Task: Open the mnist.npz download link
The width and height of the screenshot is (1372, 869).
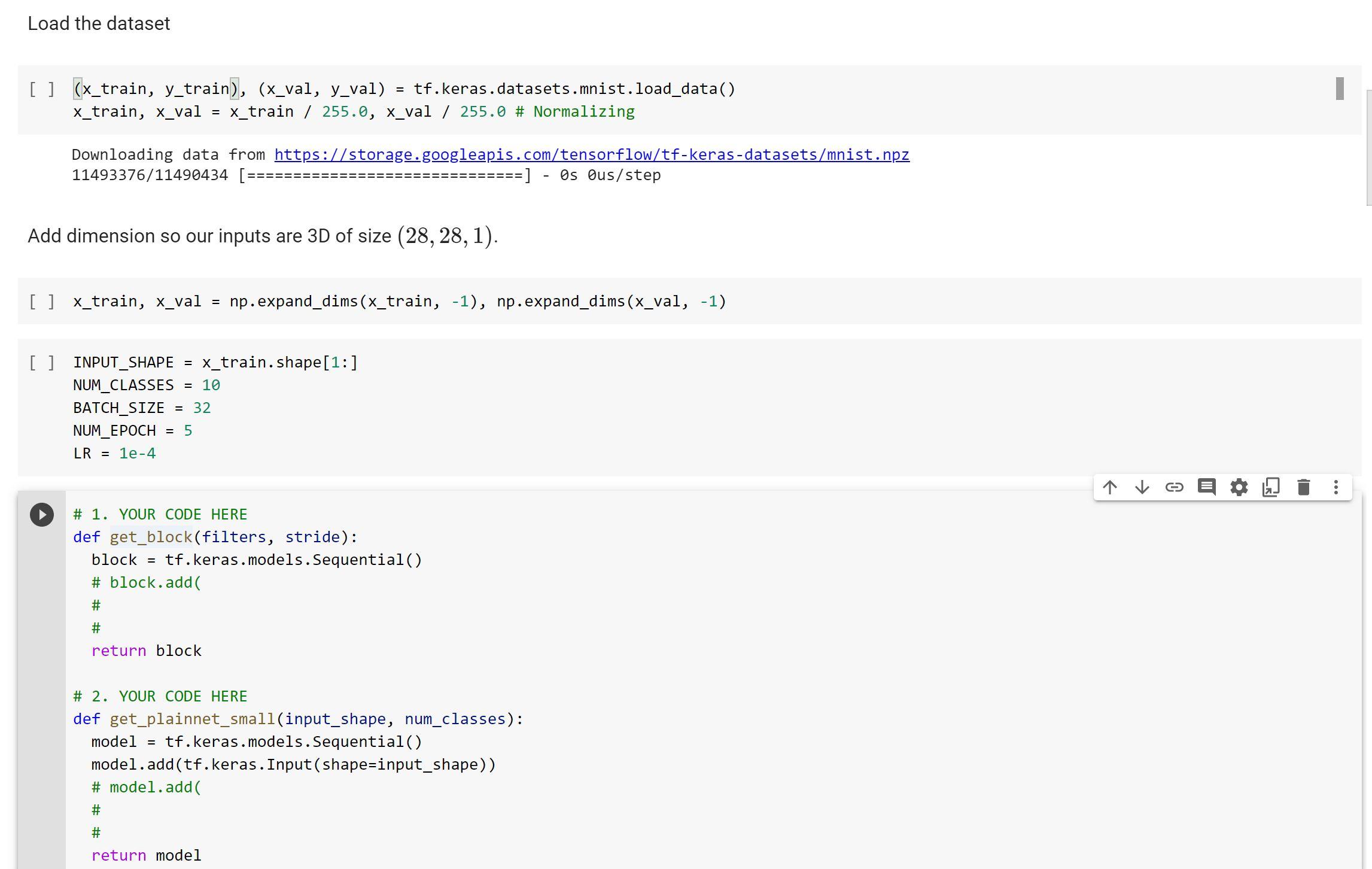Action: 591,154
